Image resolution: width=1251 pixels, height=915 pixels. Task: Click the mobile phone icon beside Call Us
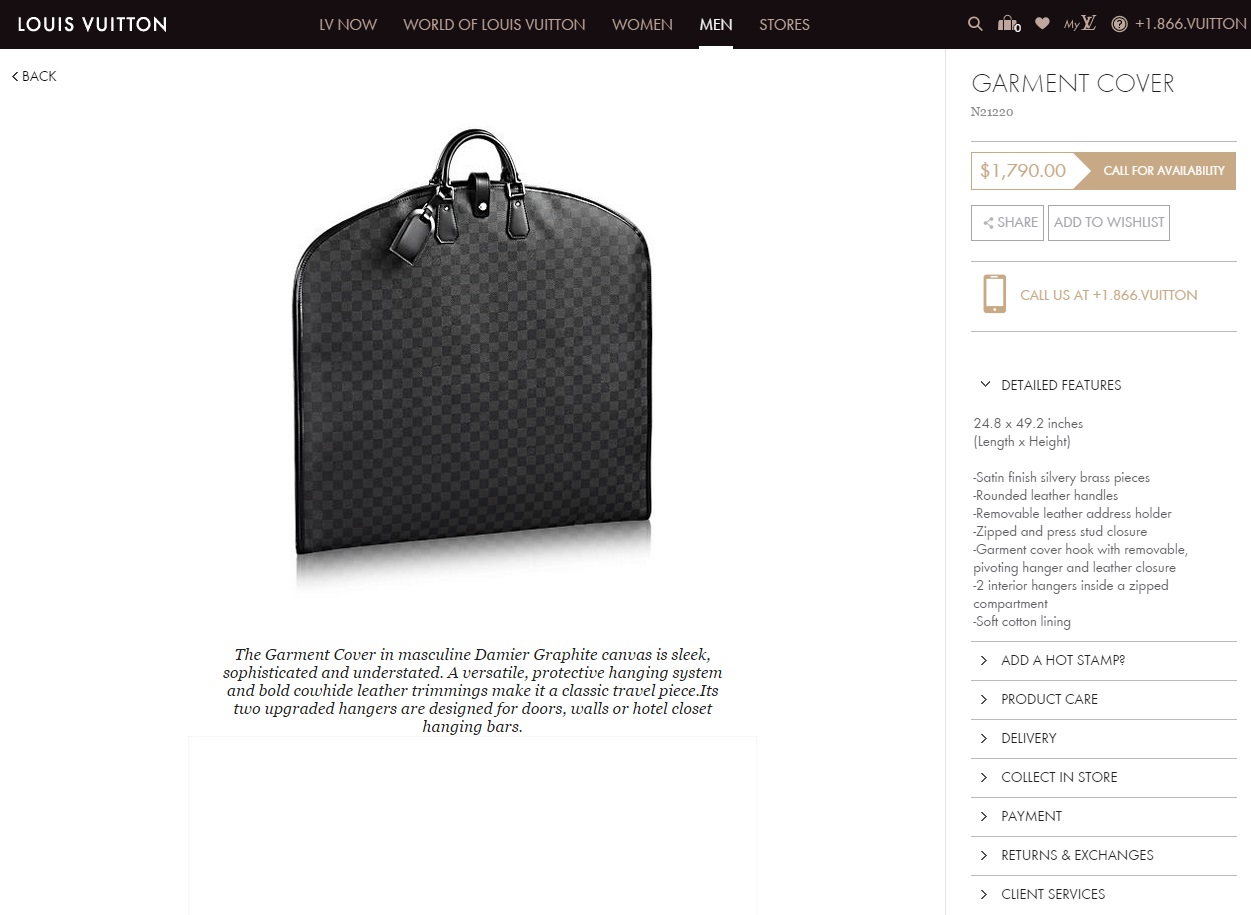pyautogui.click(x=994, y=294)
